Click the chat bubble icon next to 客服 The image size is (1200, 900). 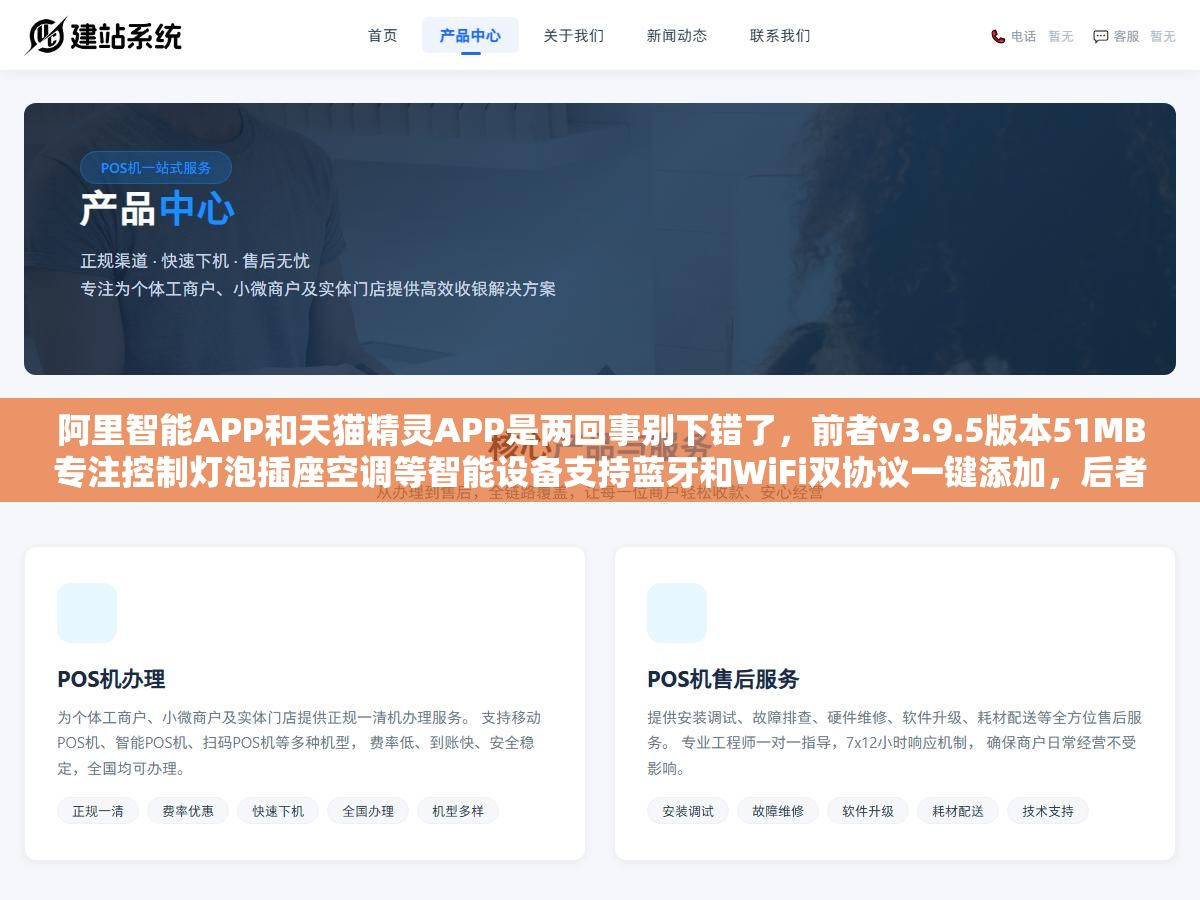[1101, 36]
